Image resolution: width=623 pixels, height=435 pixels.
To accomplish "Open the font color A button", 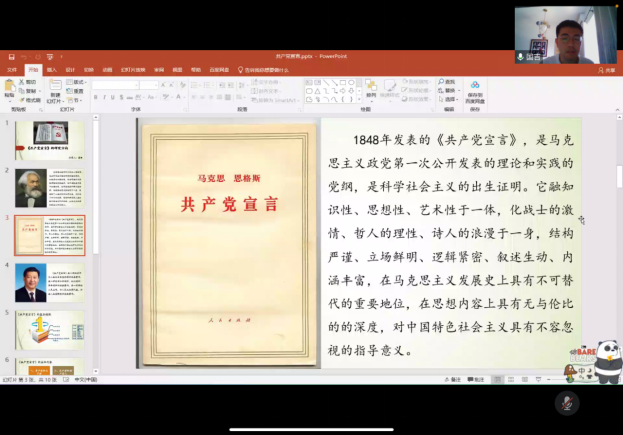I will pyautogui.click(x=178, y=97).
